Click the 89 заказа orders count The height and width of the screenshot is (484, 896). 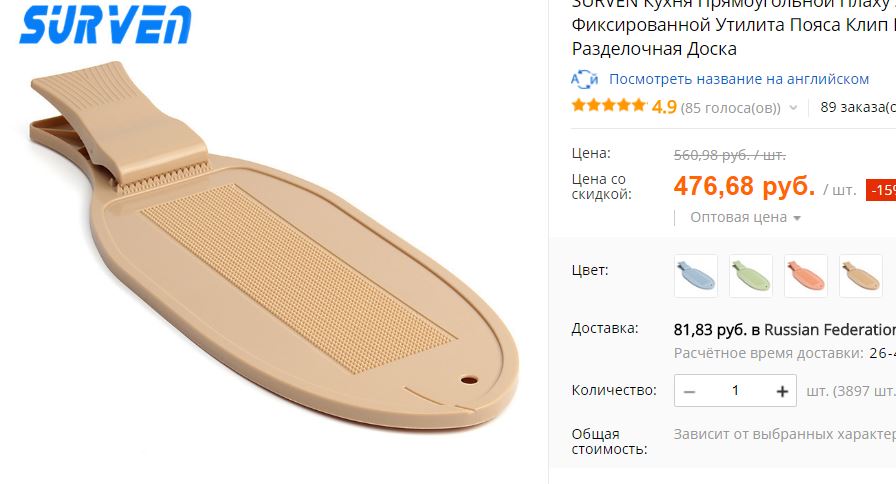858,107
